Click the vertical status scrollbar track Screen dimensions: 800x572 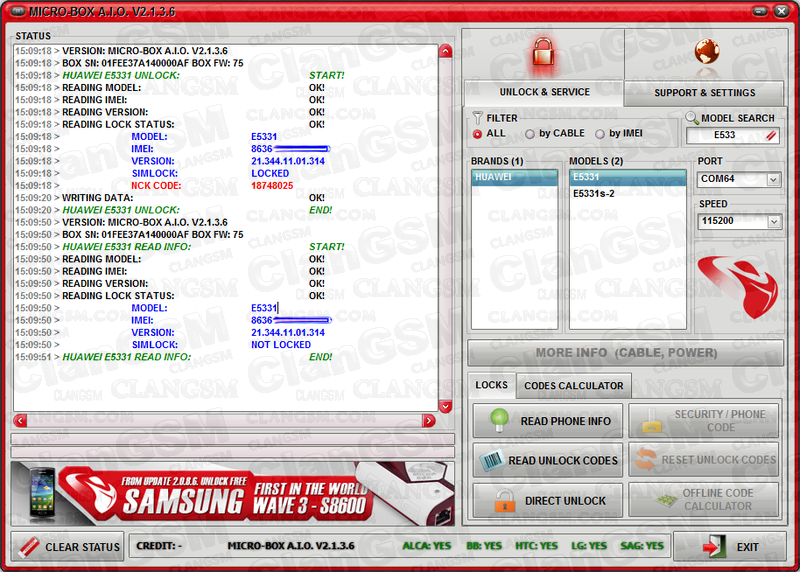445,229
